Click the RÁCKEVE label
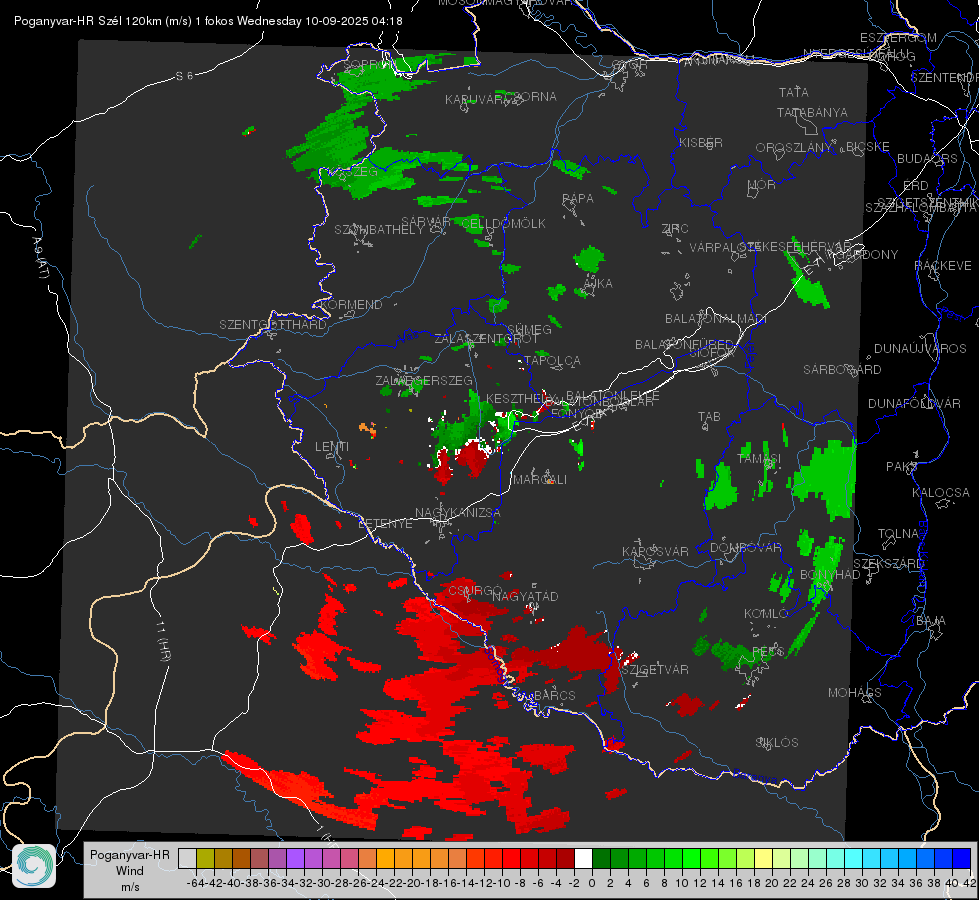This screenshot has height=900, width=979. [x=943, y=266]
